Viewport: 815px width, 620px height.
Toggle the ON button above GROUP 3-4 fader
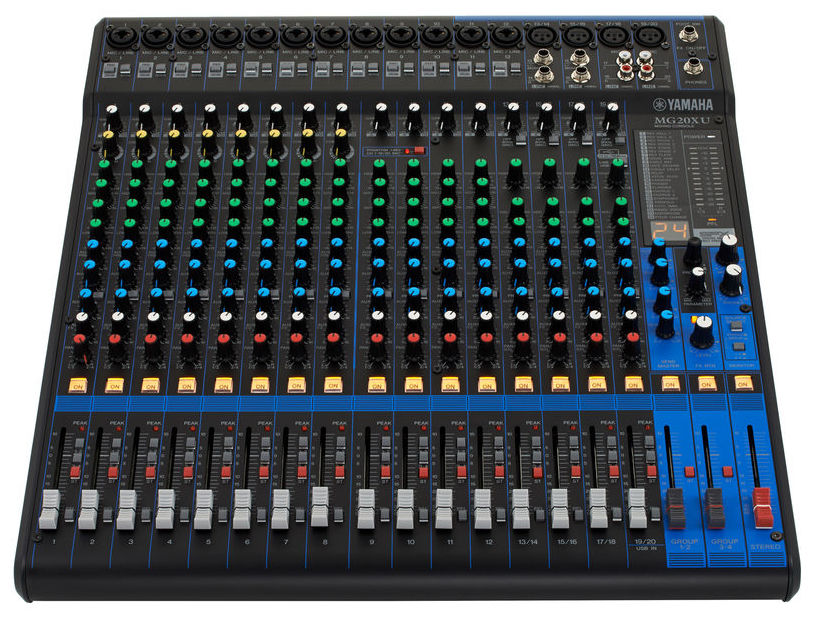point(707,383)
